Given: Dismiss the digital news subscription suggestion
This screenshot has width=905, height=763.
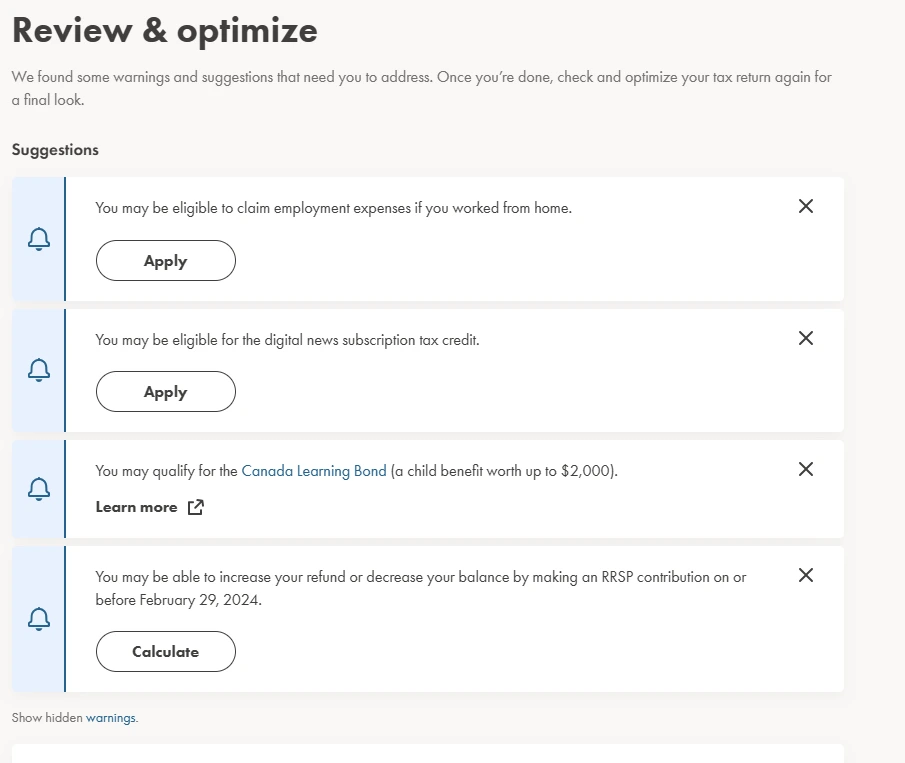Looking at the screenshot, I should point(806,338).
